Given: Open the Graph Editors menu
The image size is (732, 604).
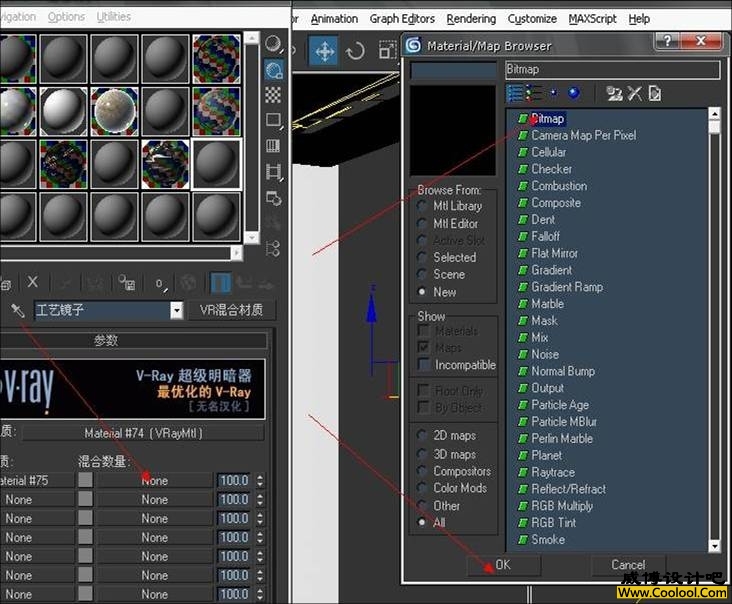Looking at the screenshot, I should (402, 19).
